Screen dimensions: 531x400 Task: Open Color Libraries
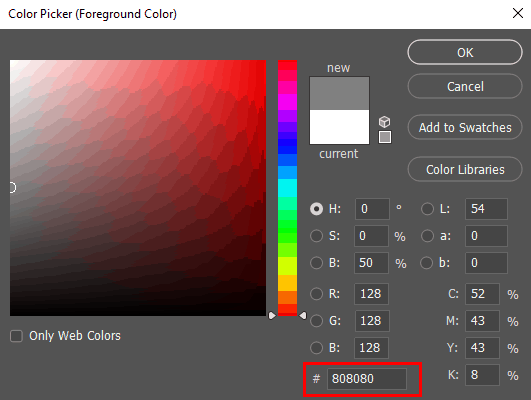(x=465, y=169)
